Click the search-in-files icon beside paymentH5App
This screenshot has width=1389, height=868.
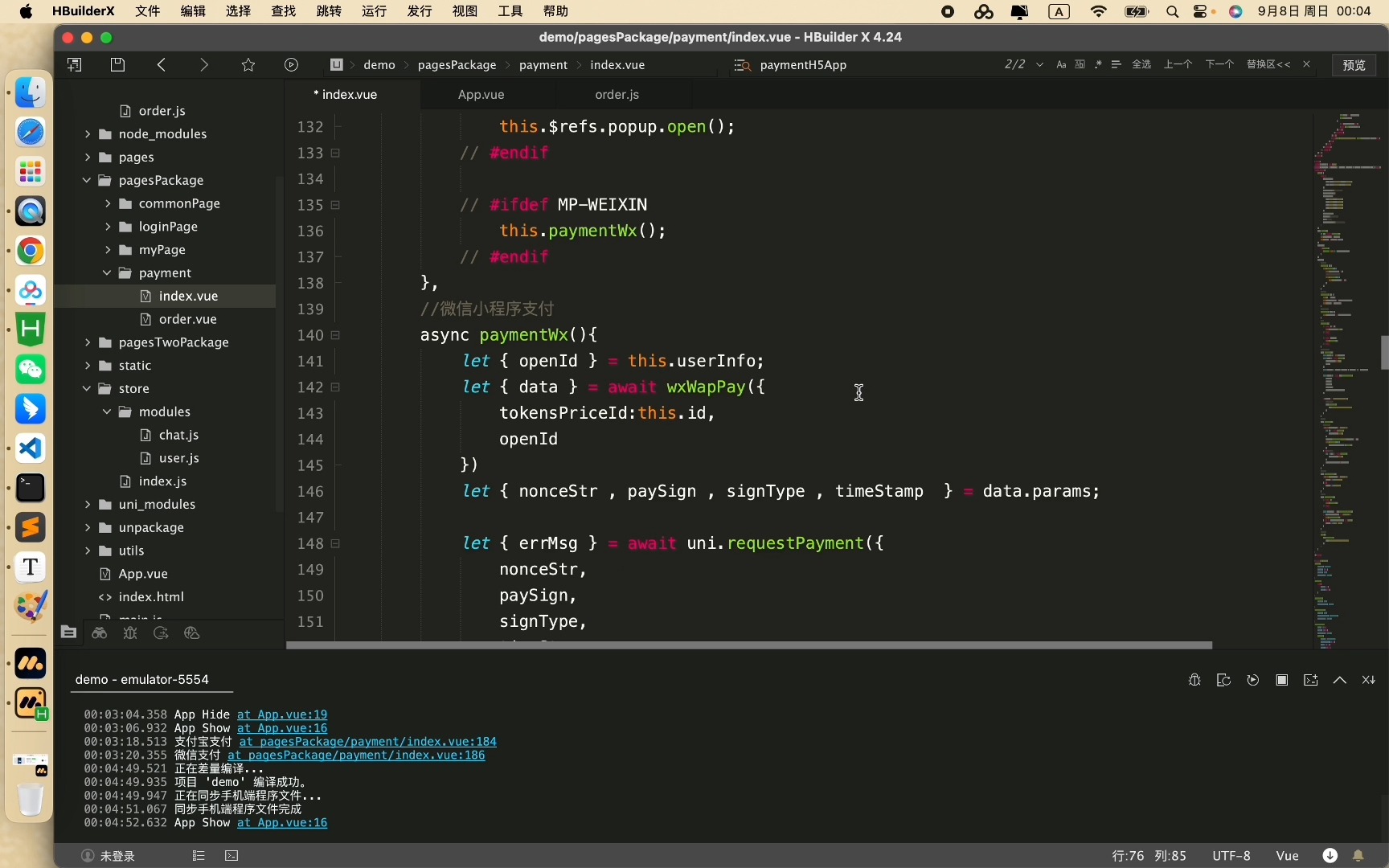pos(742,65)
